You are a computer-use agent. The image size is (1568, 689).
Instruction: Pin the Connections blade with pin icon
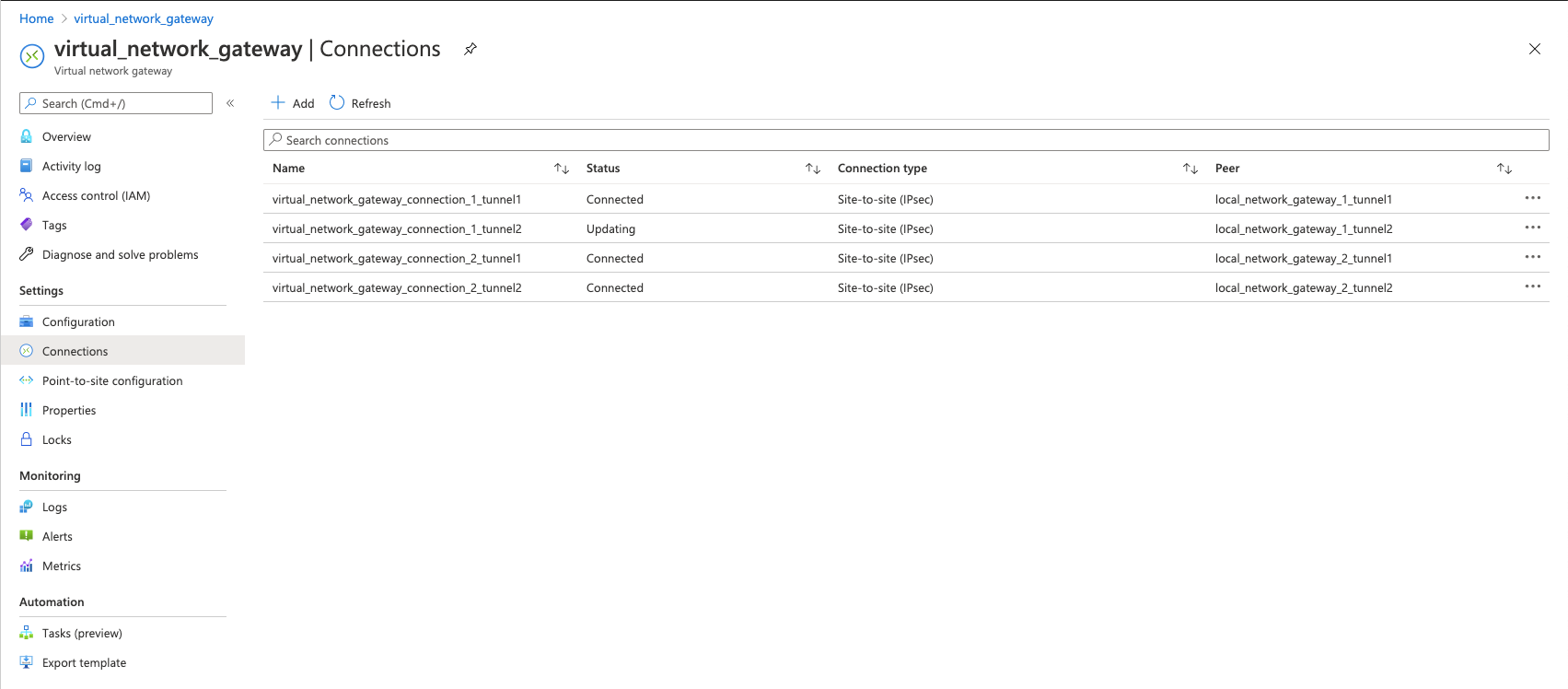click(470, 49)
